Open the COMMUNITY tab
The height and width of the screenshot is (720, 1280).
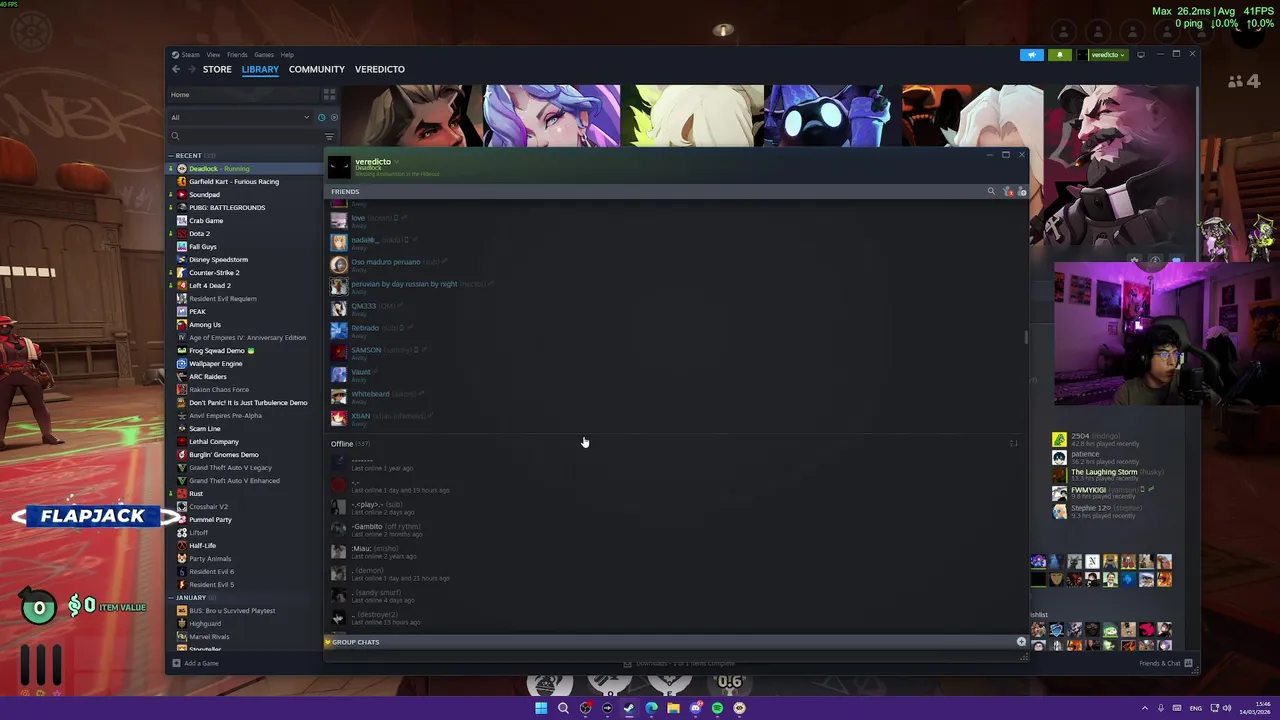(x=317, y=69)
